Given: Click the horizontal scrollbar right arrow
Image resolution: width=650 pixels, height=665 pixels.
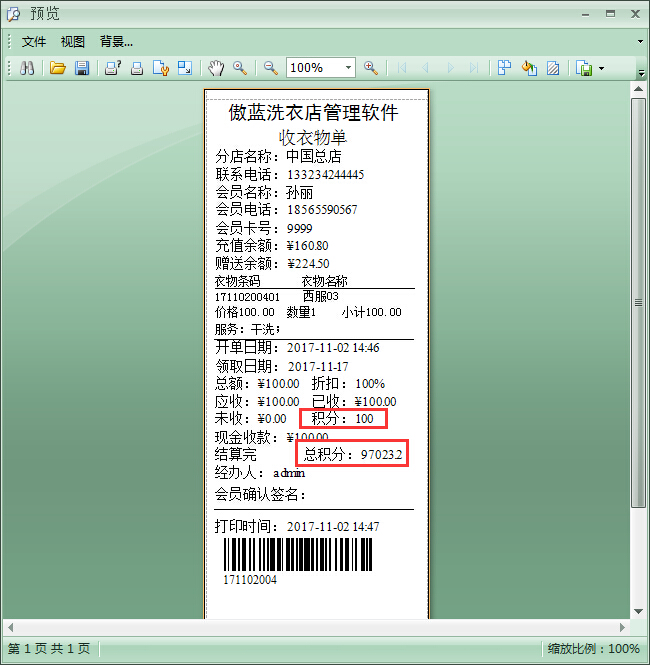Looking at the screenshot, I should click(x=622, y=627).
